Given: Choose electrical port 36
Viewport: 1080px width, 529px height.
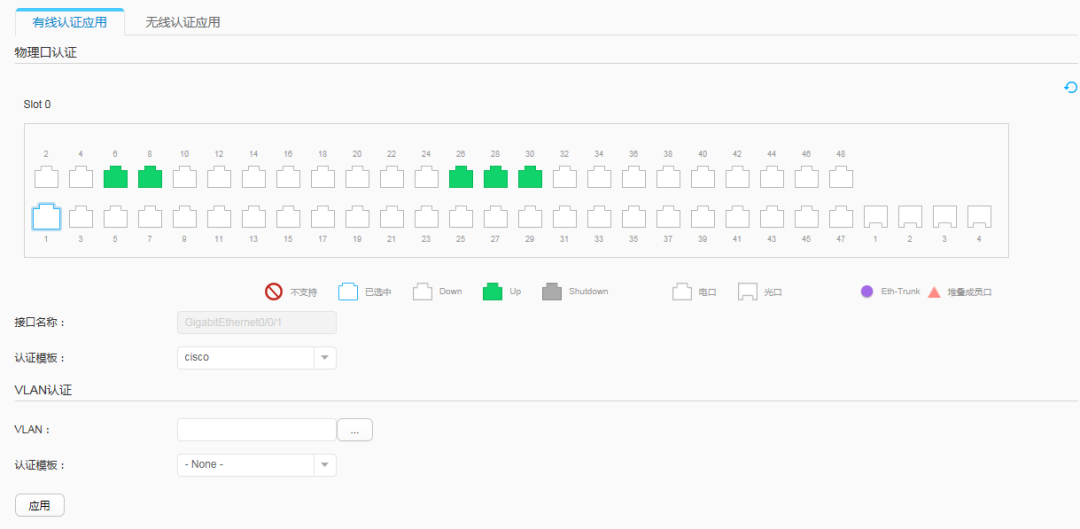Looking at the screenshot, I should [634, 177].
